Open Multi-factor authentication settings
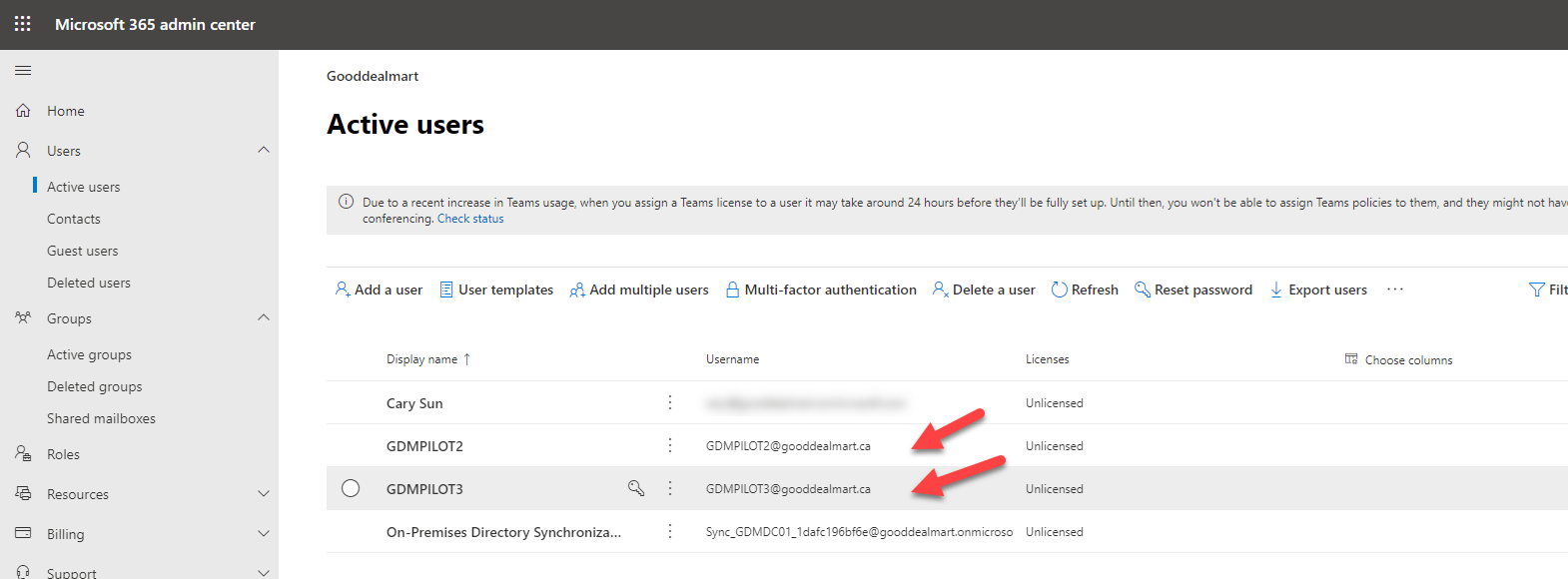 (x=821, y=289)
